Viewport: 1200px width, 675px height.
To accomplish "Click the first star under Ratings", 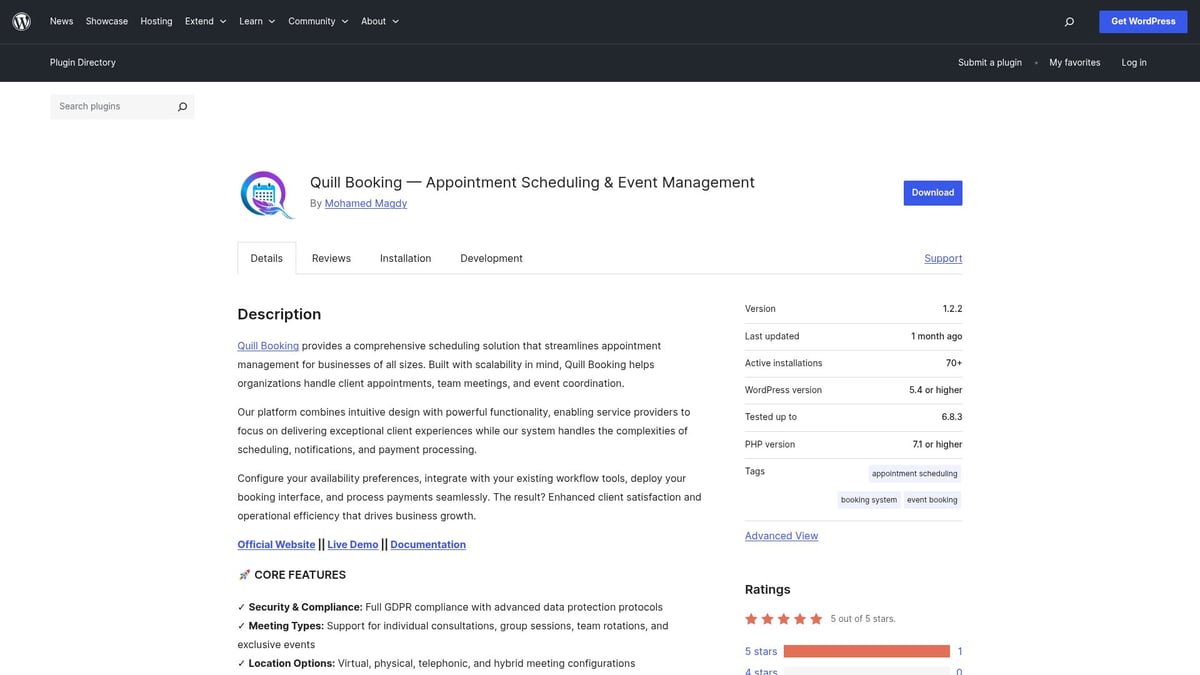I will [x=751, y=618].
